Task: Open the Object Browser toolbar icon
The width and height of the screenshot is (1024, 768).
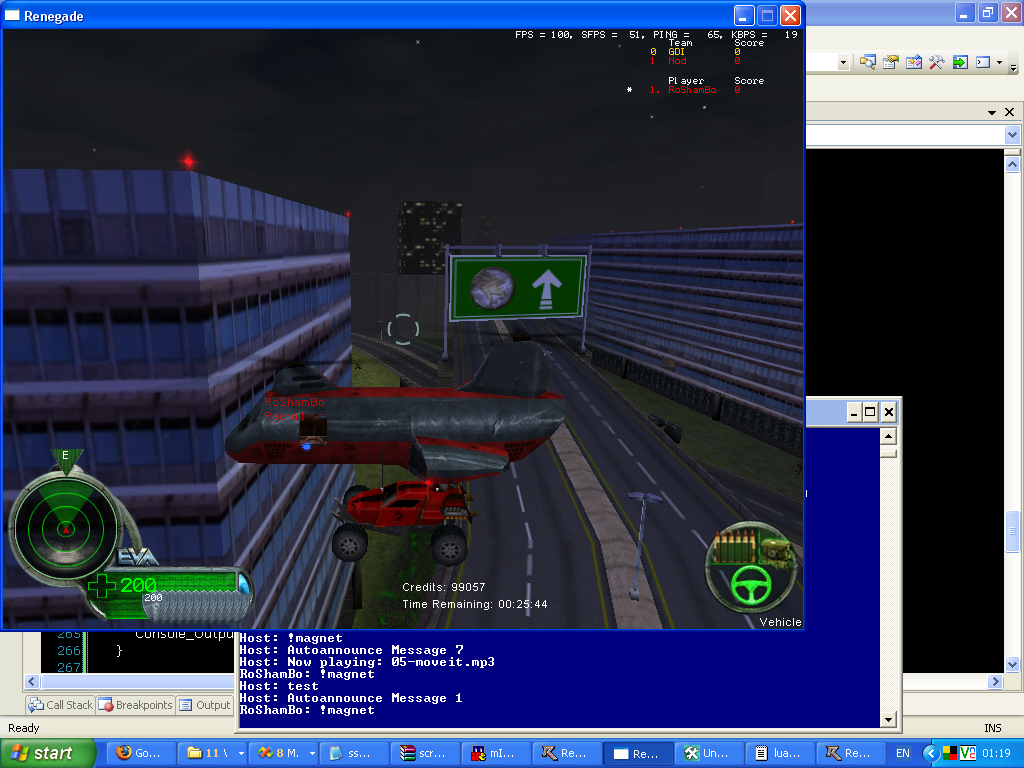Action: [914, 62]
